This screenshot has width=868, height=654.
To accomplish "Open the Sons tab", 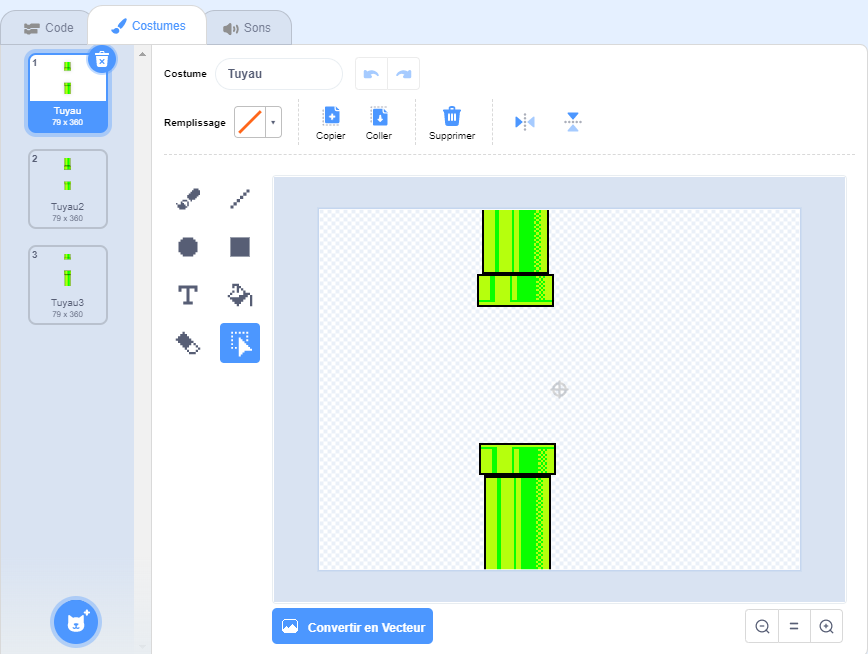I will [247, 28].
